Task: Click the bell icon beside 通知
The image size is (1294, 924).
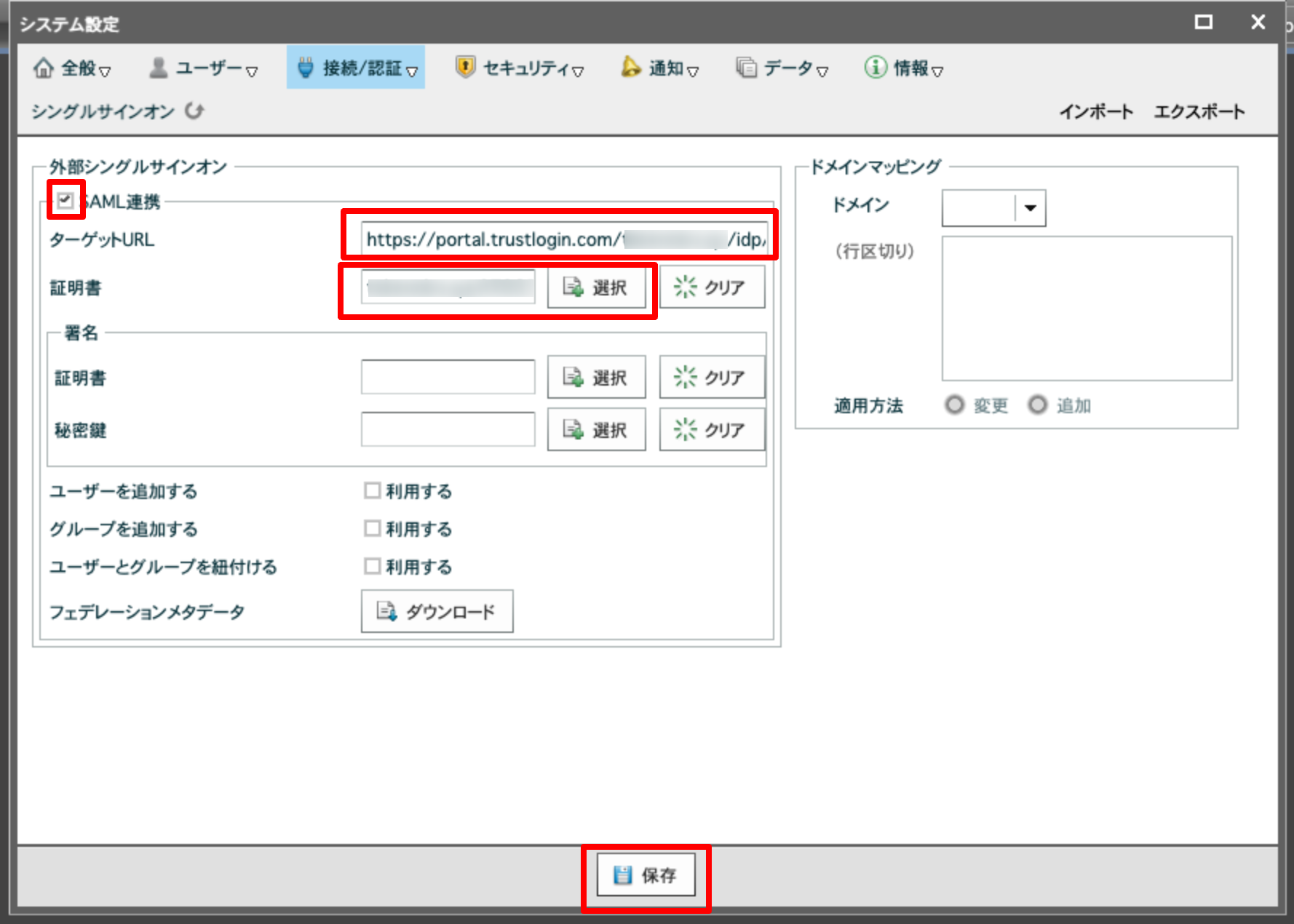Action: coord(630,67)
